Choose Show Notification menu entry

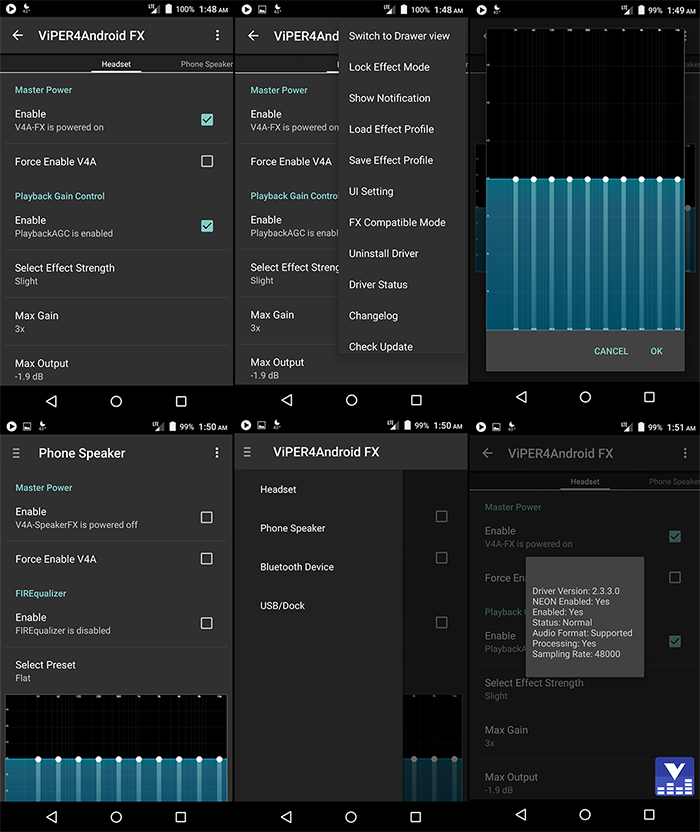tap(402, 98)
